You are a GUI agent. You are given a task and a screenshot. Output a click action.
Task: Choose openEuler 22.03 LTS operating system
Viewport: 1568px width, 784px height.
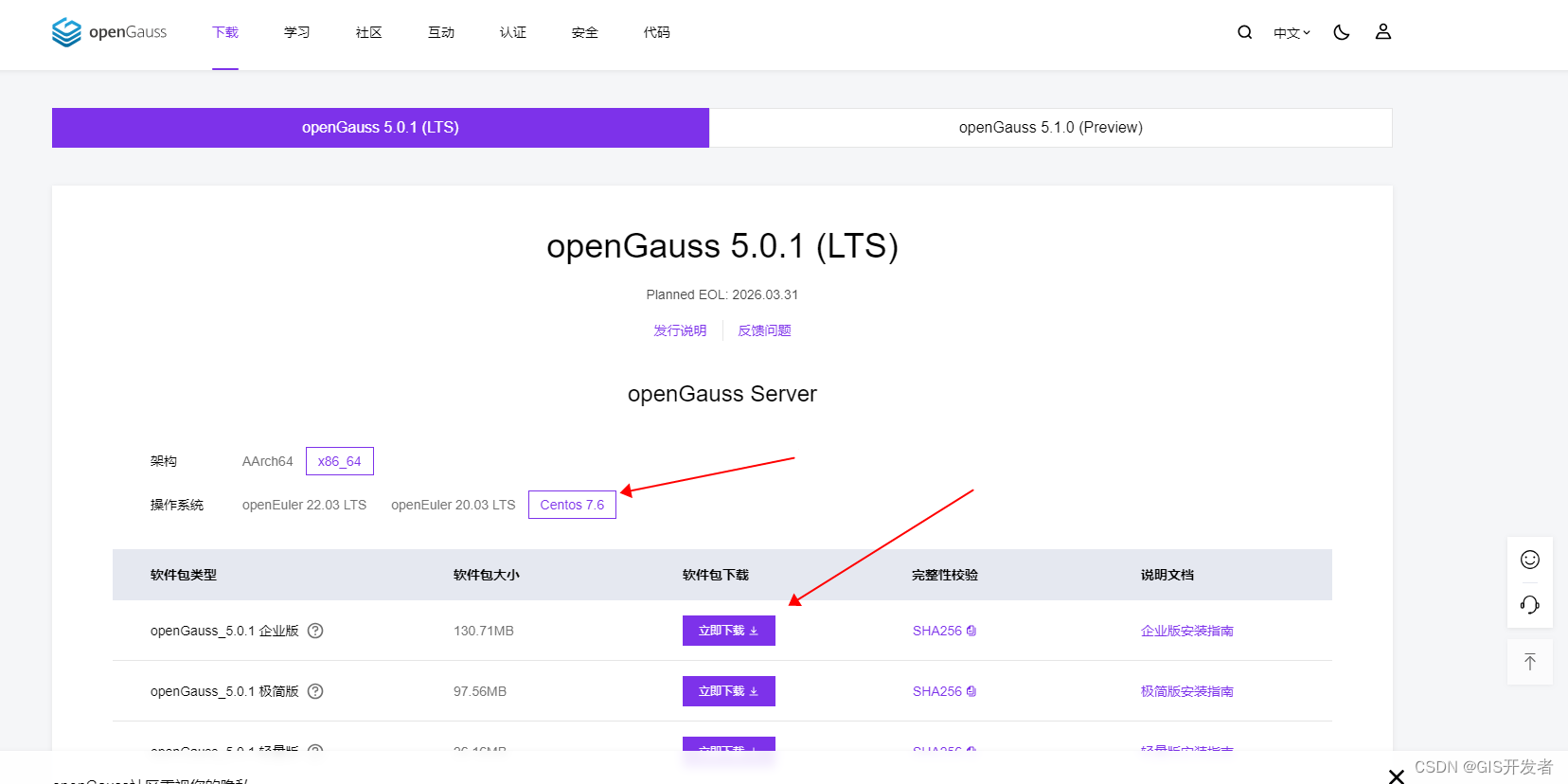click(304, 505)
